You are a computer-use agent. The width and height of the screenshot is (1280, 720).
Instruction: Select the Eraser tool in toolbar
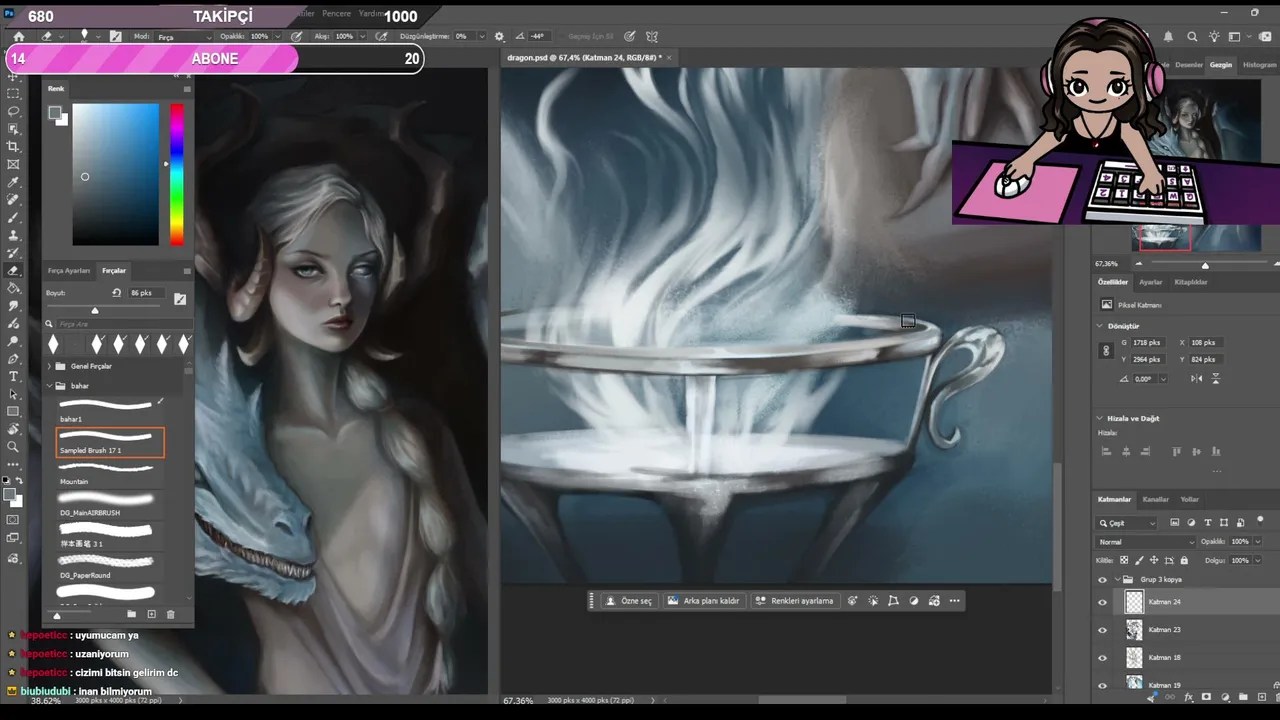[13, 270]
